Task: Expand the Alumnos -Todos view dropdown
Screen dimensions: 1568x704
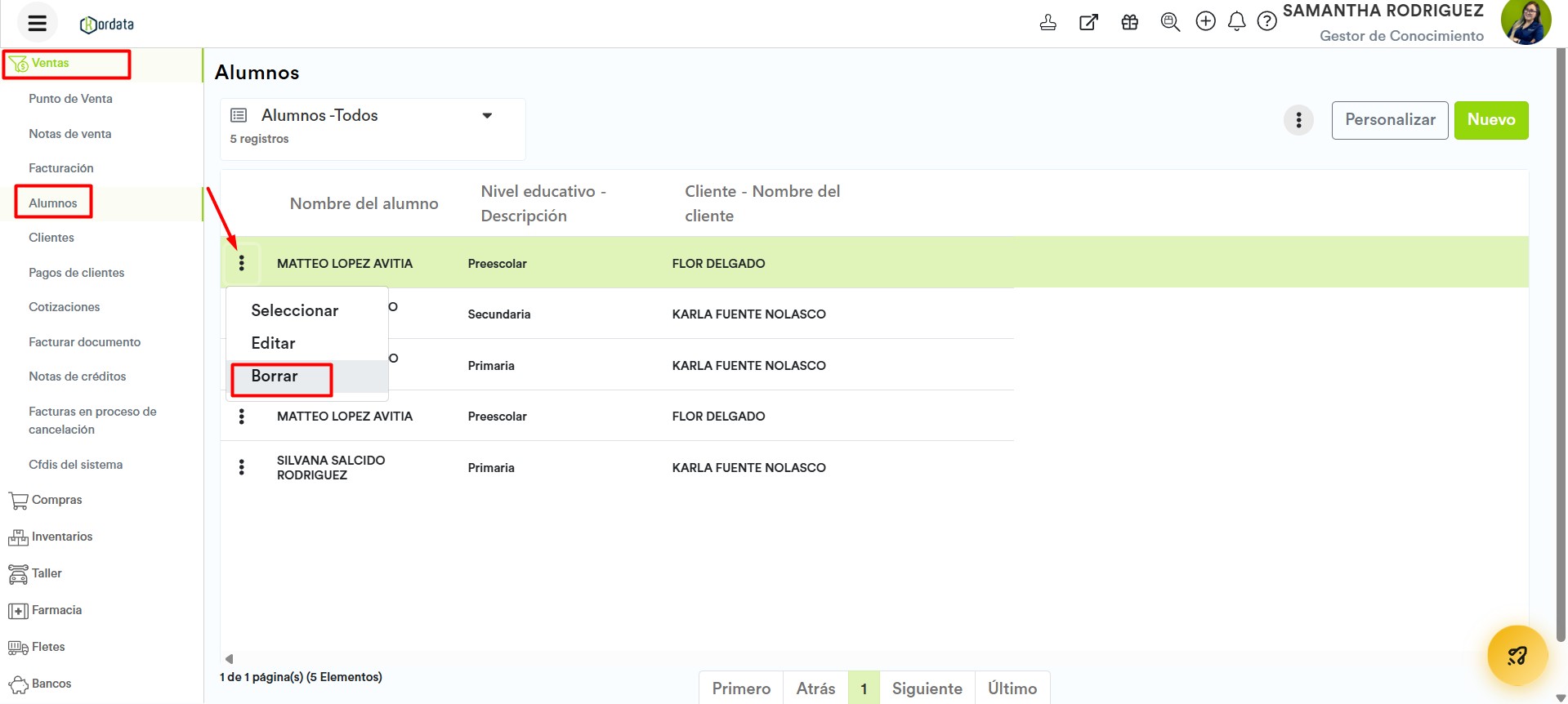Action: (x=487, y=115)
